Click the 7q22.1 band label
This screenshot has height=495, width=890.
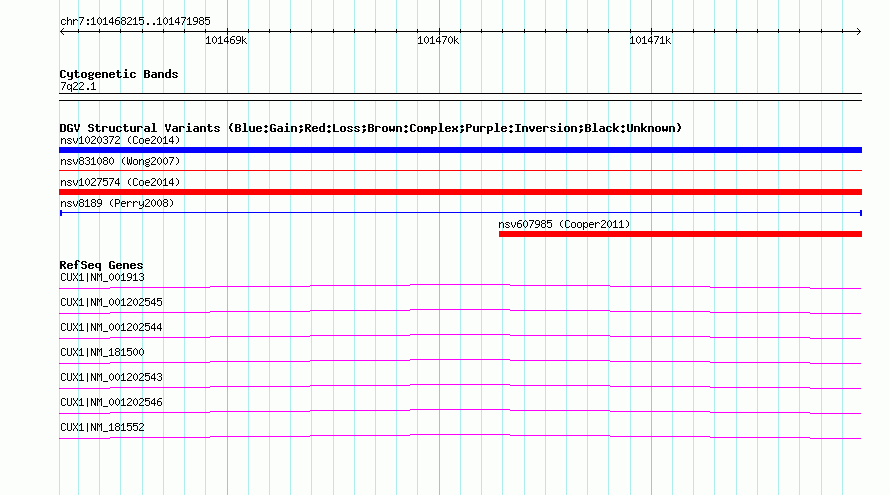pyautogui.click(x=78, y=87)
